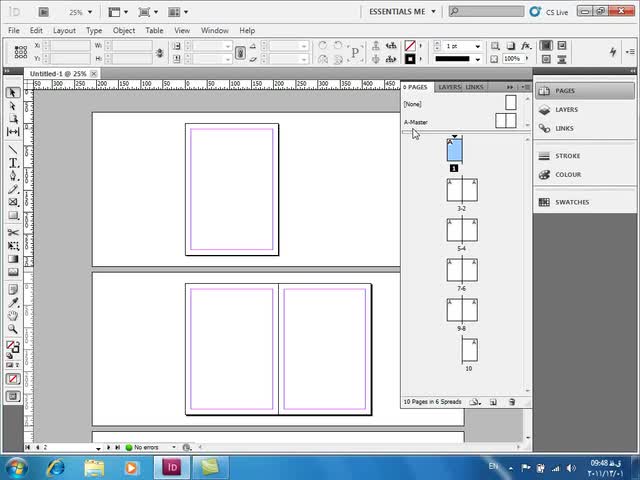Select the A-Master row
The height and width of the screenshot is (480, 640).
pyautogui.click(x=461, y=122)
